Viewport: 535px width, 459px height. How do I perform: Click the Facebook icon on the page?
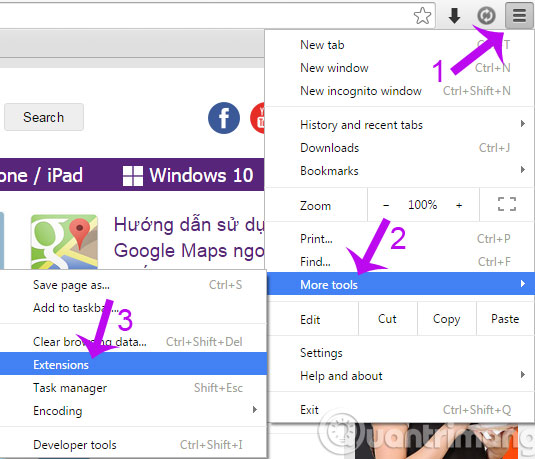click(224, 118)
